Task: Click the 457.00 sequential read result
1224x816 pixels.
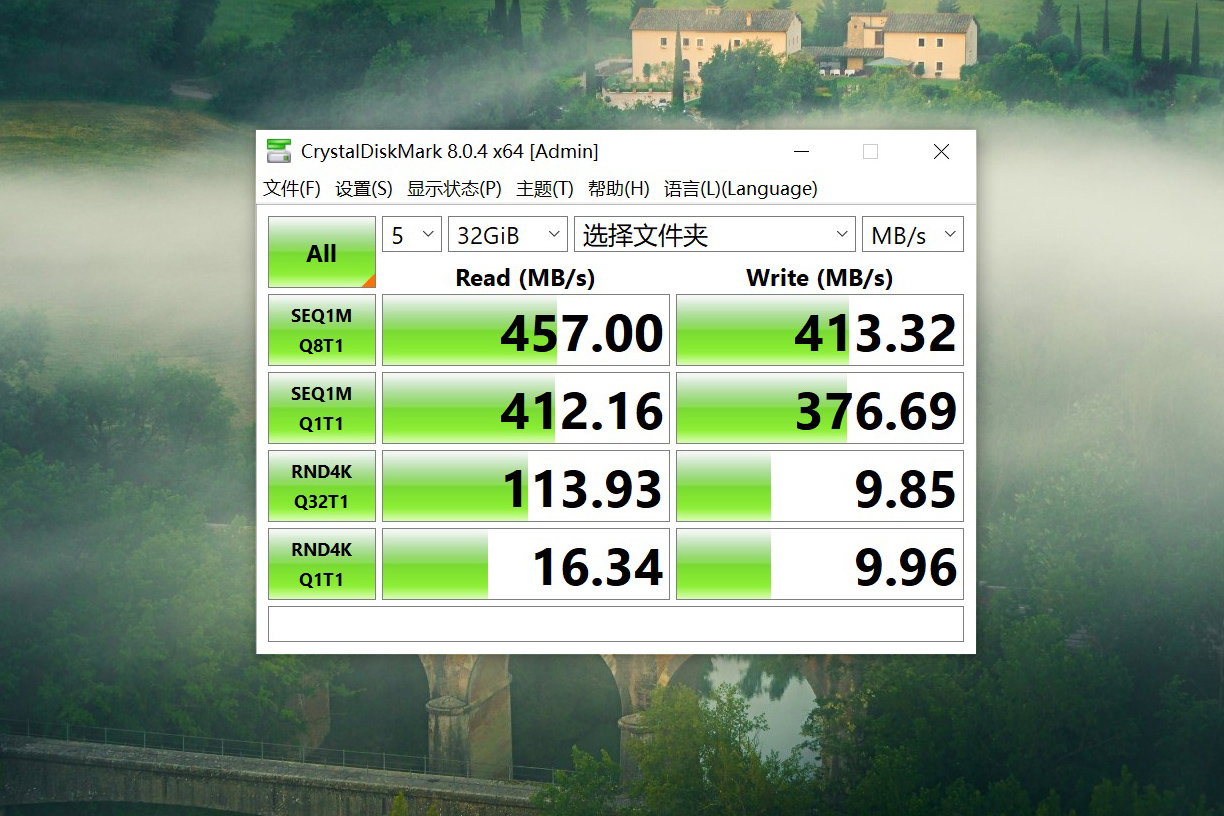Action: coord(526,330)
